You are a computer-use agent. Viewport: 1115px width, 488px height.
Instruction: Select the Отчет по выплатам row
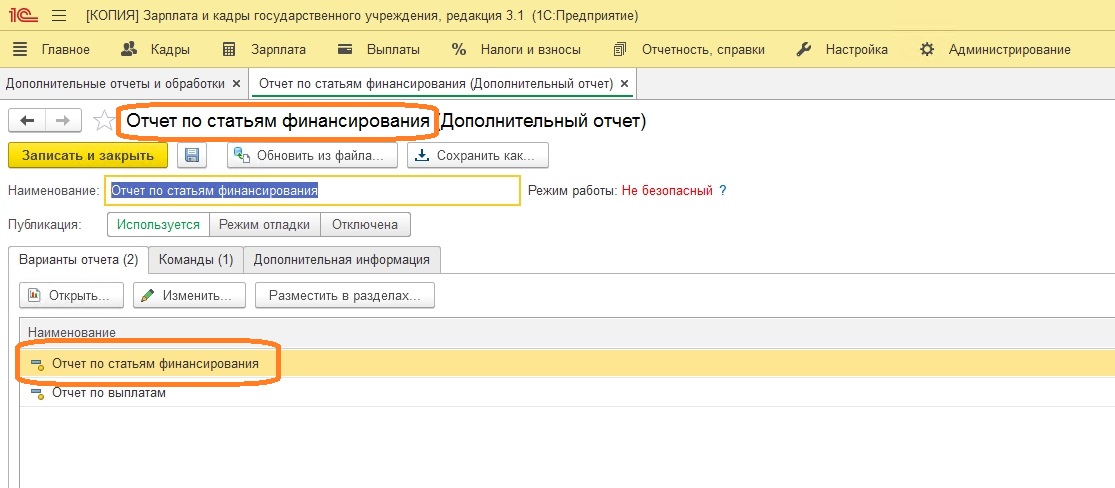coord(567,393)
